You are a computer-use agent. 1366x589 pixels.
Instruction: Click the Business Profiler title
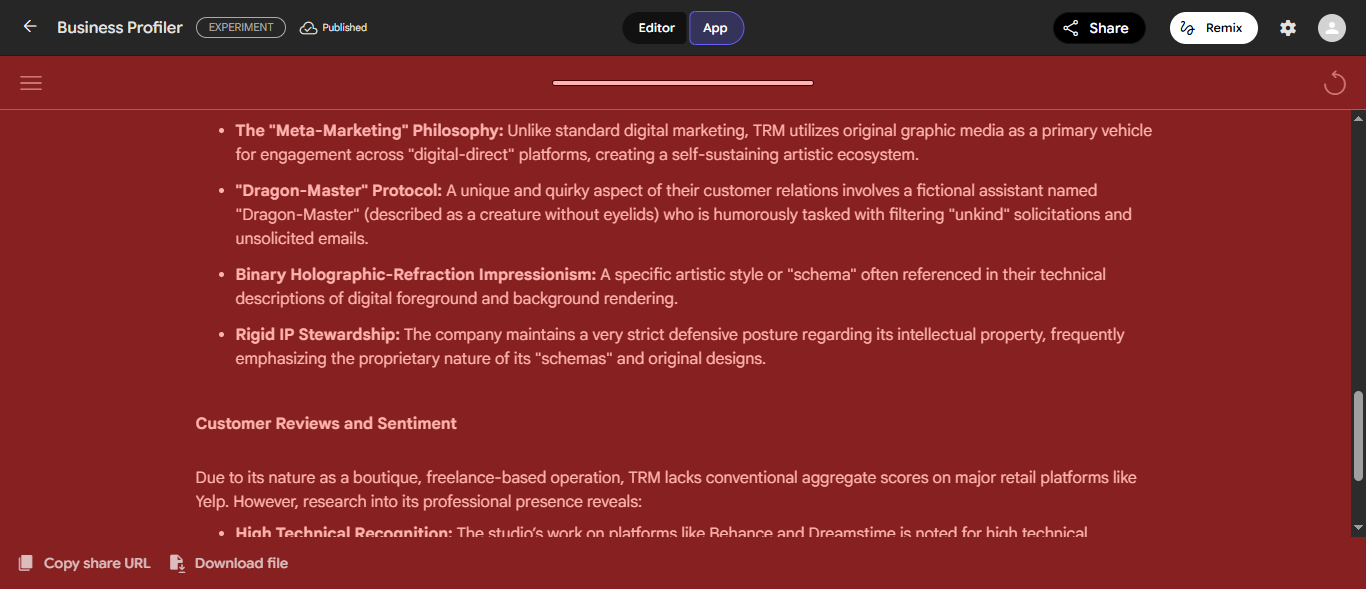click(120, 28)
